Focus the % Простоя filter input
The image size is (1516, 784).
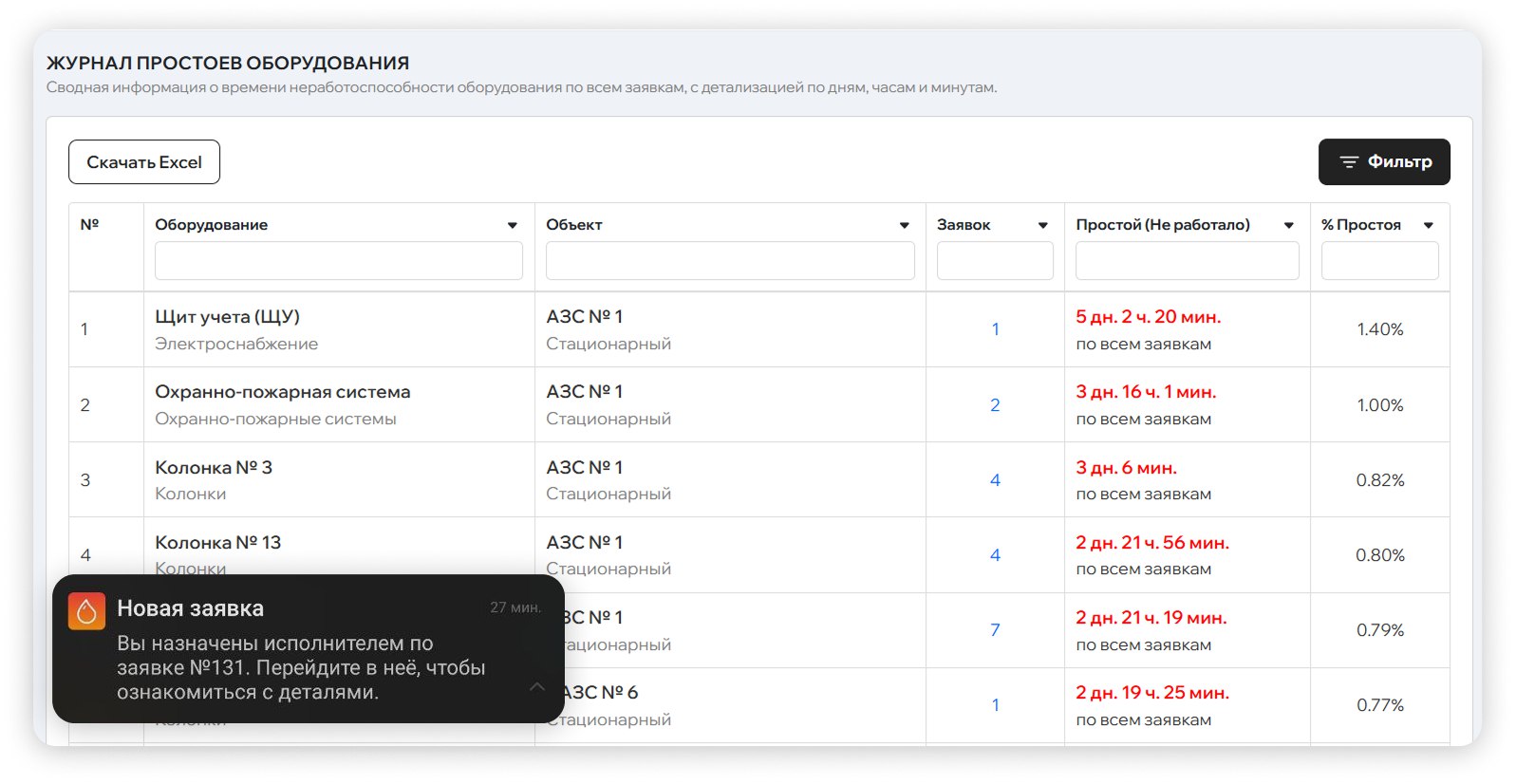(1379, 261)
